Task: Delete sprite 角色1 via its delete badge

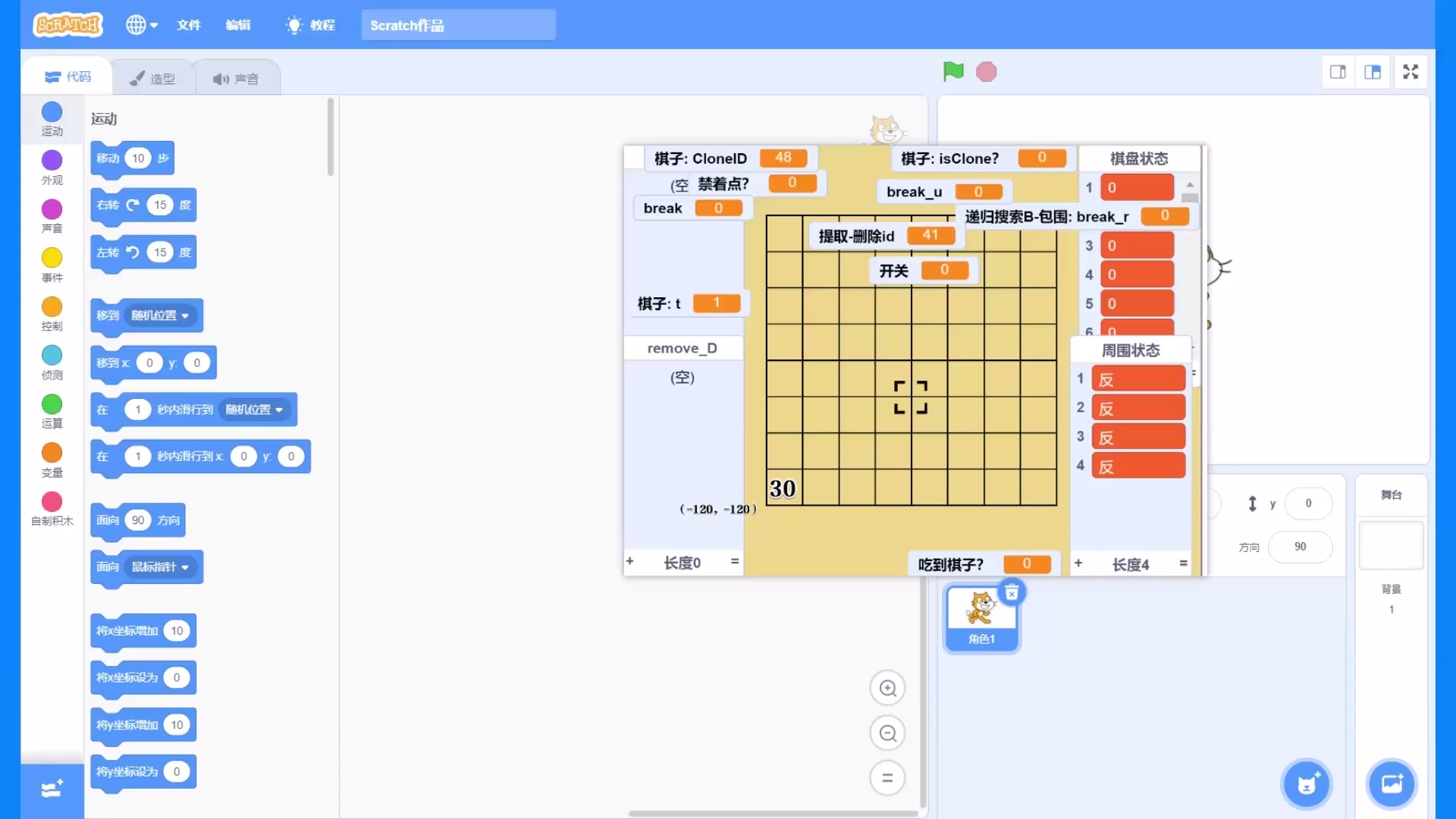Action: pyautogui.click(x=1012, y=592)
